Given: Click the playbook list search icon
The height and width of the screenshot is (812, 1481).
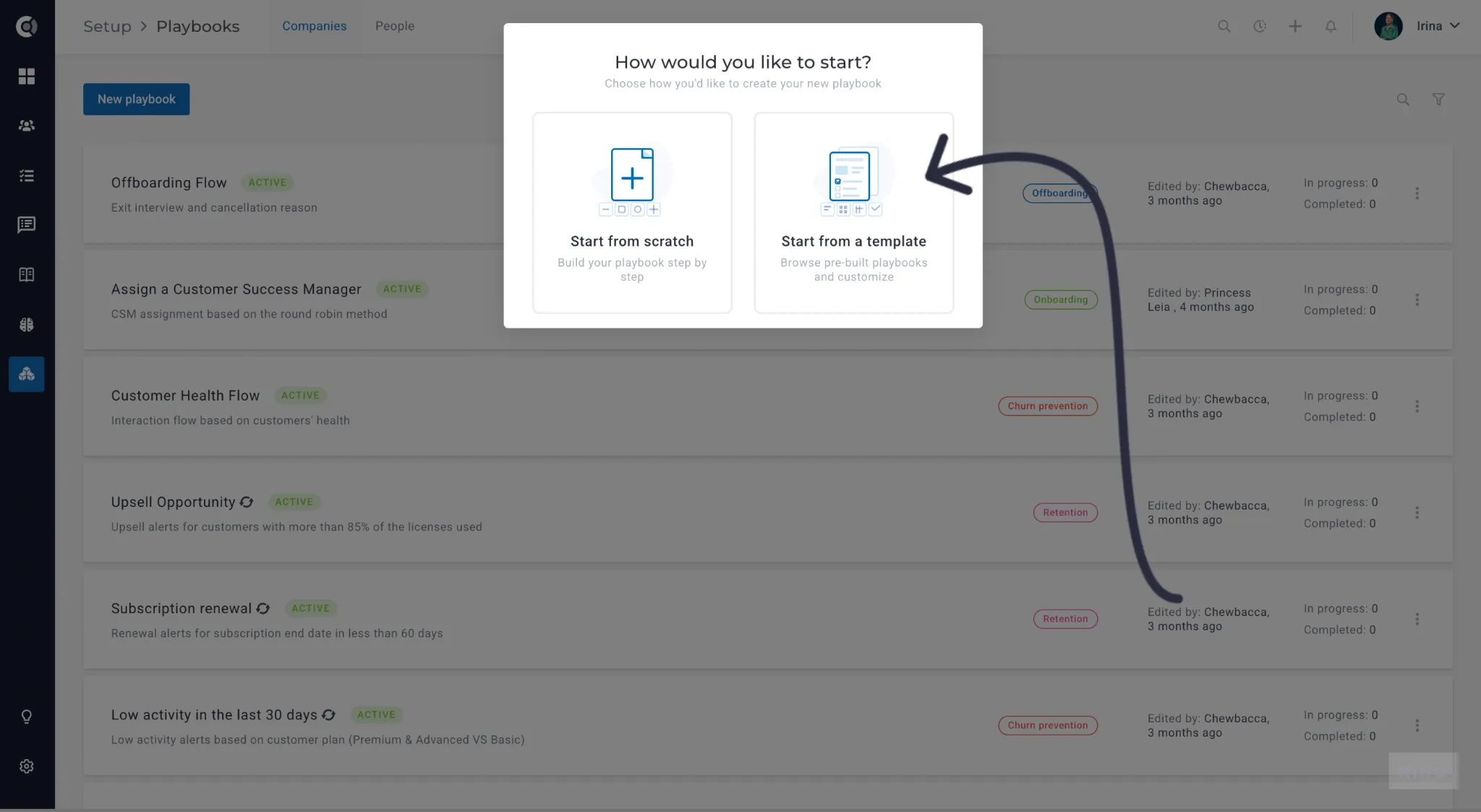Looking at the screenshot, I should pos(1403,100).
